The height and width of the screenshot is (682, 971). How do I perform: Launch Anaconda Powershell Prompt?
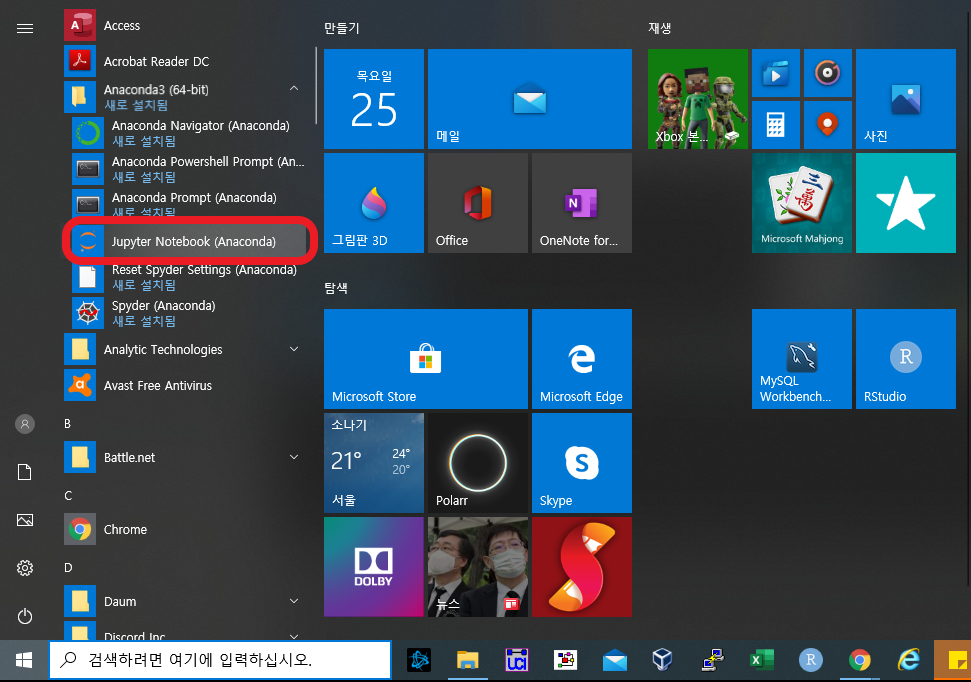(189, 168)
